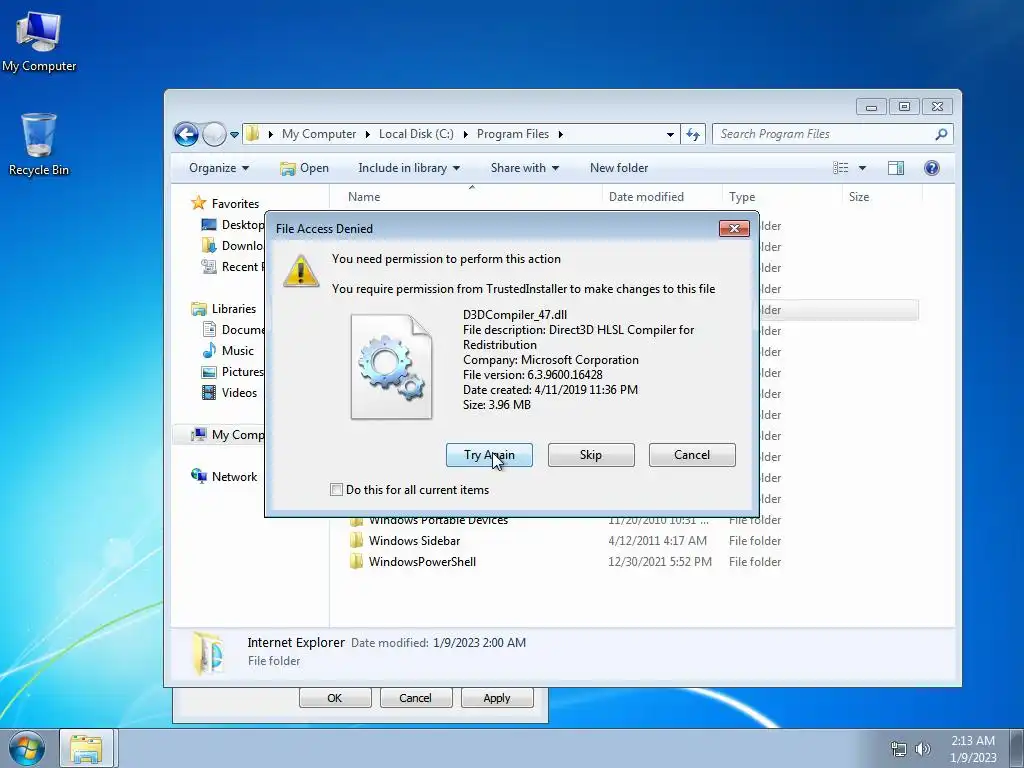Image resolution: width=1024 pixels, height=768 pixels.
Task: Open the volume speaker tray icon
Action: pyautogui.click(x=923, y=749)
